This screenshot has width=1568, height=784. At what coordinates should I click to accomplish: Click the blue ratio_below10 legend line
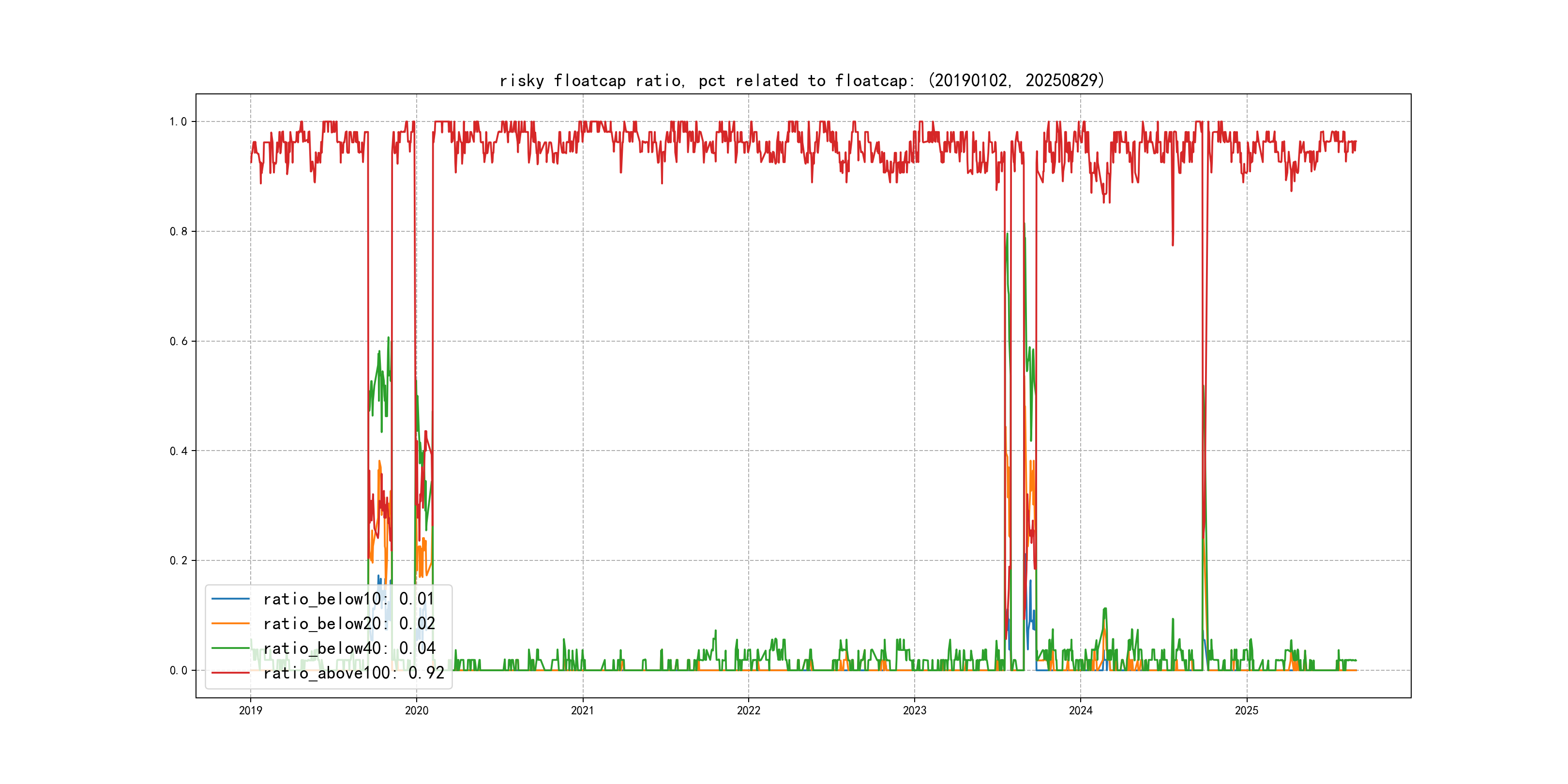click(x=230, y=599)
